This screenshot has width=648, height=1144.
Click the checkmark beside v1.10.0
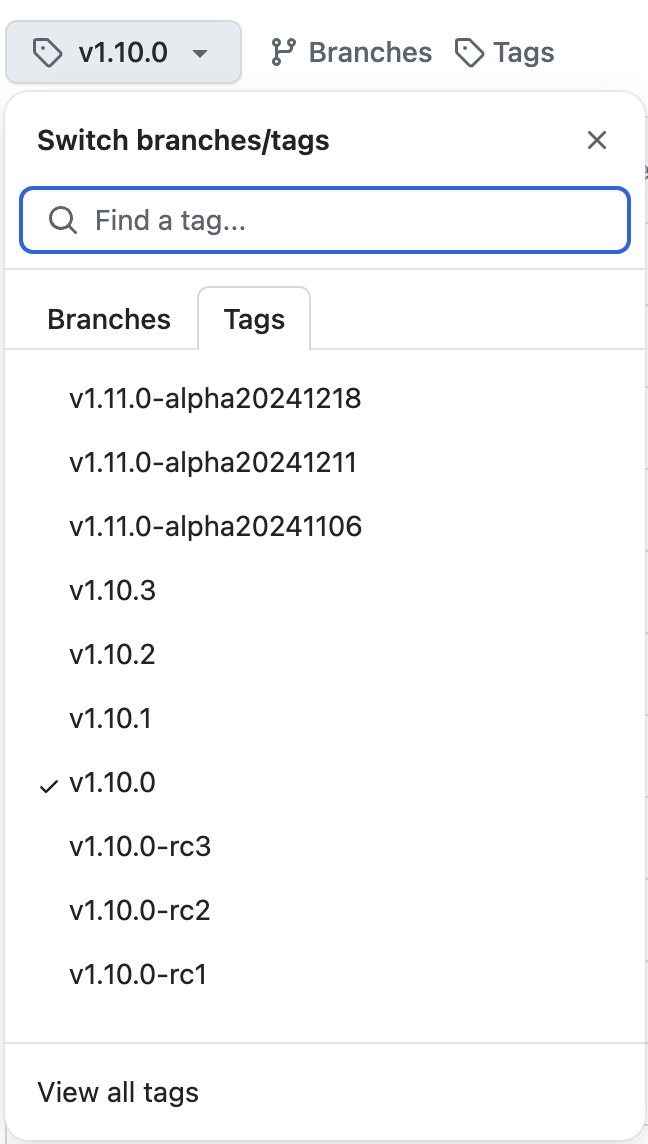pos(48,785)
